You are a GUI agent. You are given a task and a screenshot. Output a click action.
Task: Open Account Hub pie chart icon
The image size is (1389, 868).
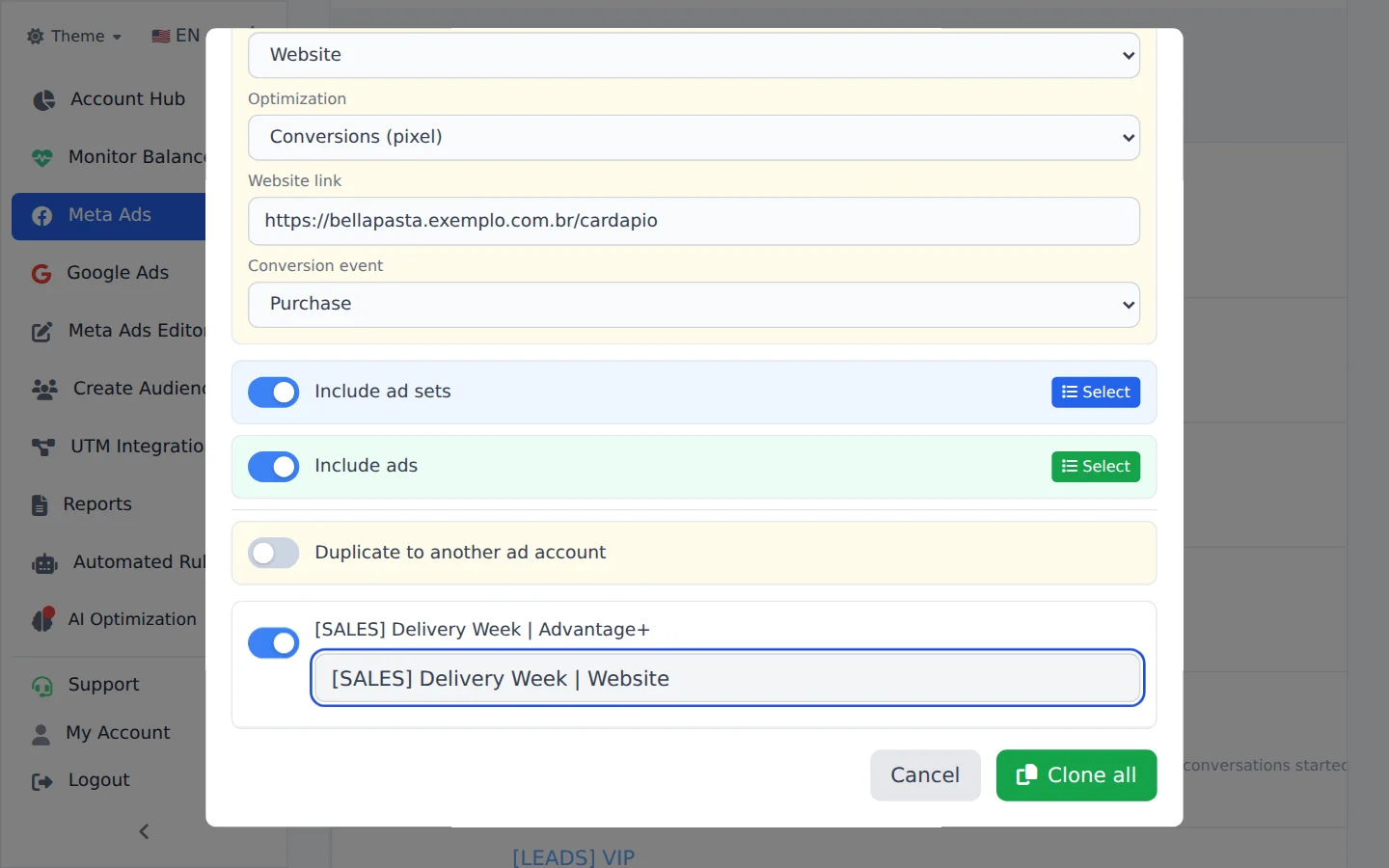[x=43, y=100]
